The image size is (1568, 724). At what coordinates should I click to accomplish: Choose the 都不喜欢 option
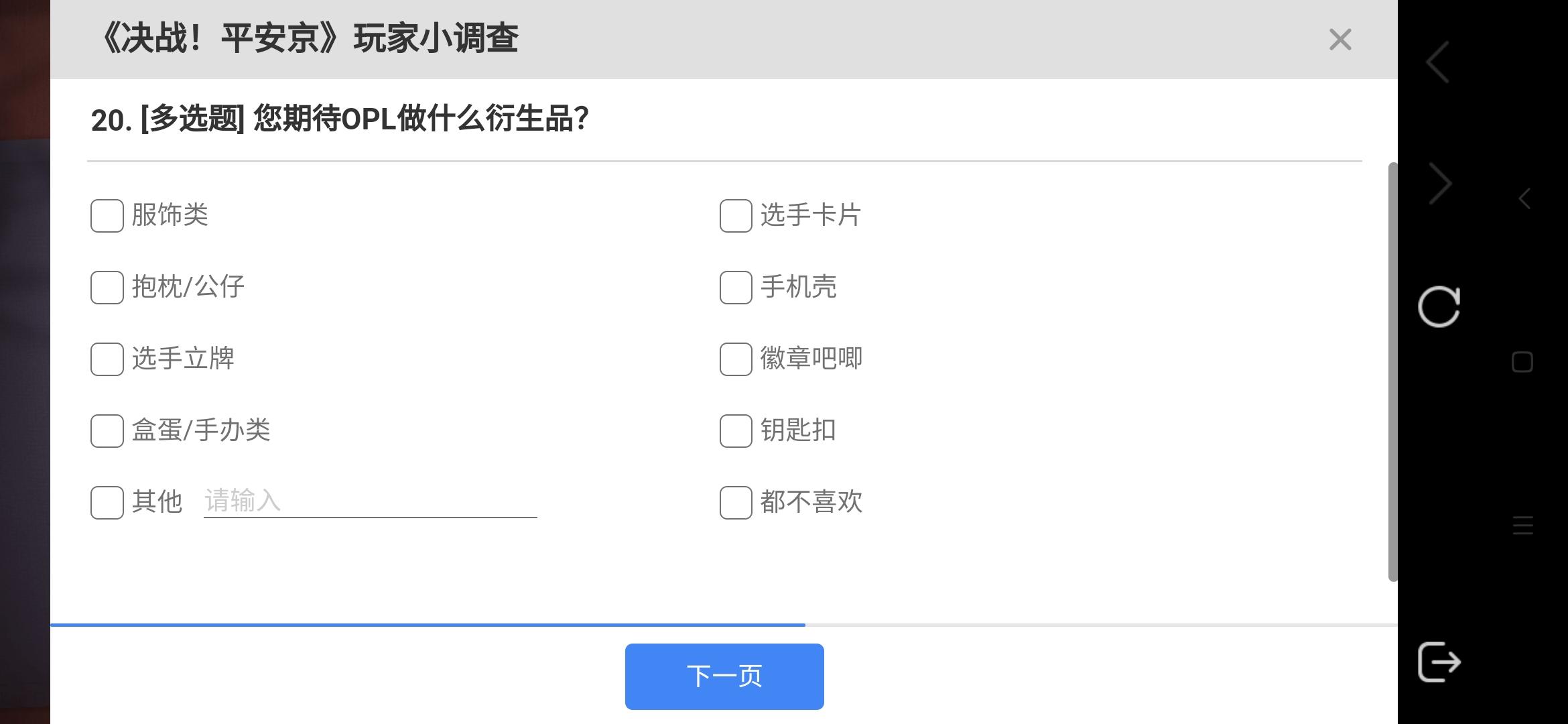[x=736, y=503]
